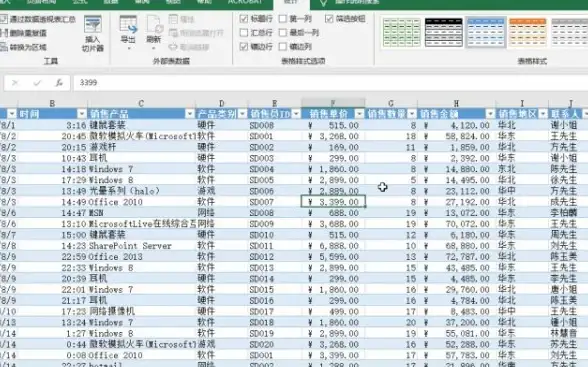The image size is (588, 367).
Task: Select the MSN product cell
Action: [141, 213]
